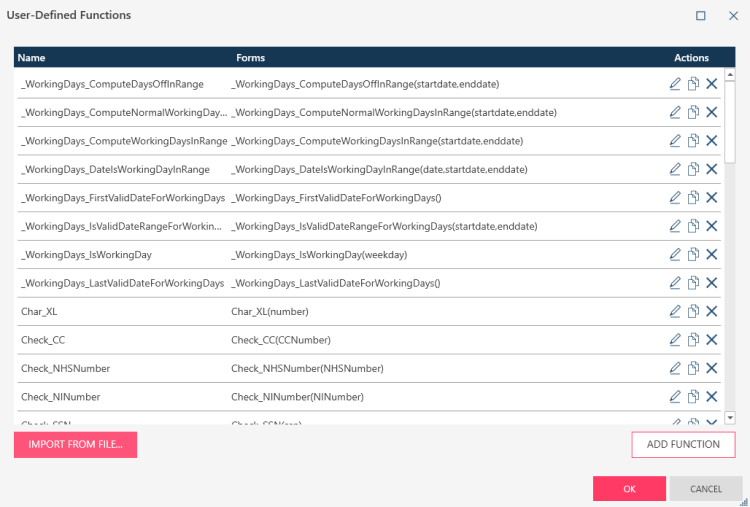Click the Add Function button

[683, 445]
